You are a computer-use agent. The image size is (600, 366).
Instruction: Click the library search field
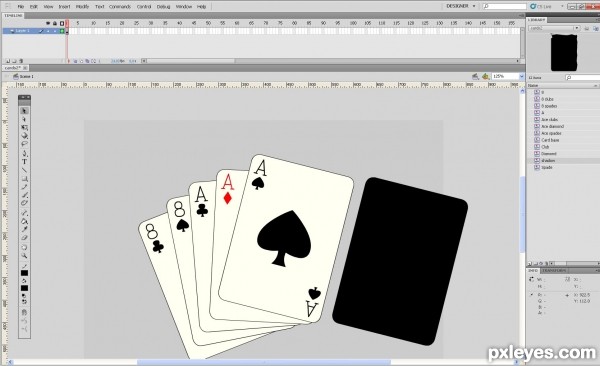(582, 78)
